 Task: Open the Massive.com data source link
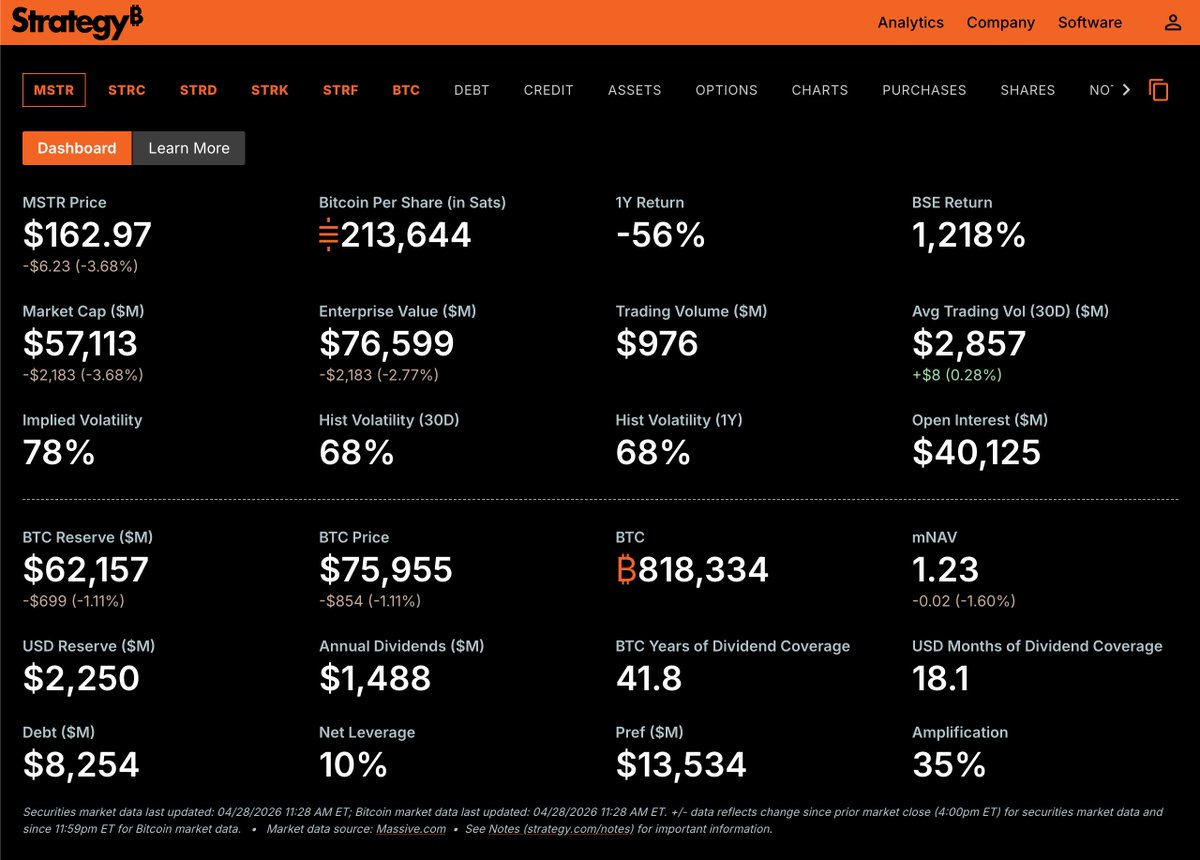(x=411, y=829)
